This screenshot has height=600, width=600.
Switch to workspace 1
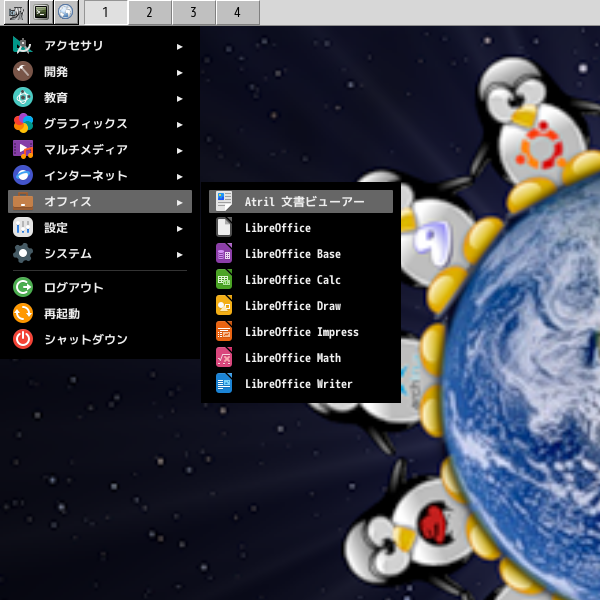[x=106, y=13]
